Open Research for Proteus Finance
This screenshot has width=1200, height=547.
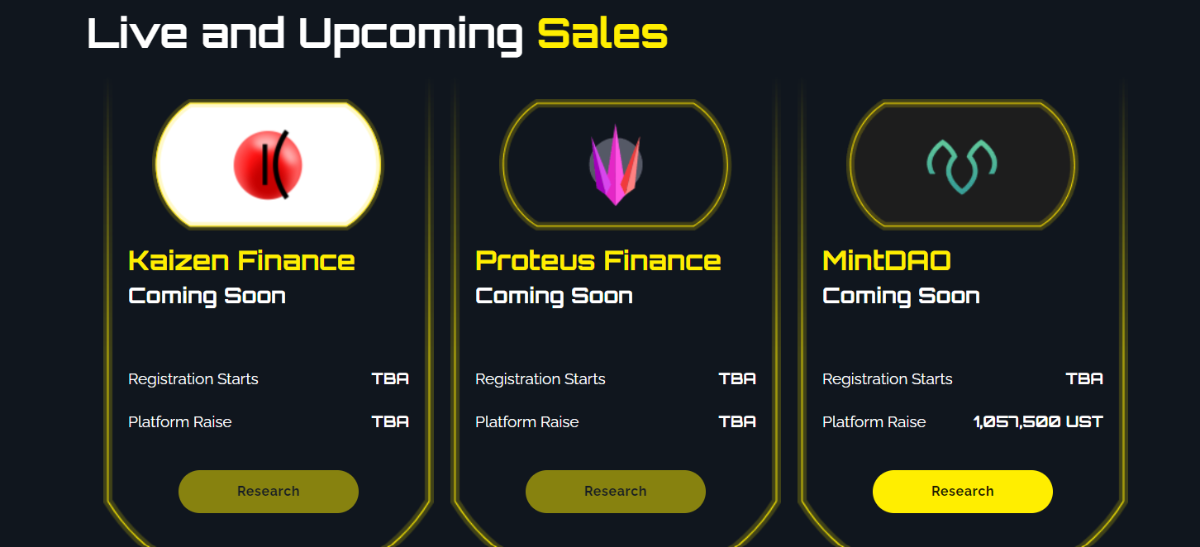pos(615,491)
